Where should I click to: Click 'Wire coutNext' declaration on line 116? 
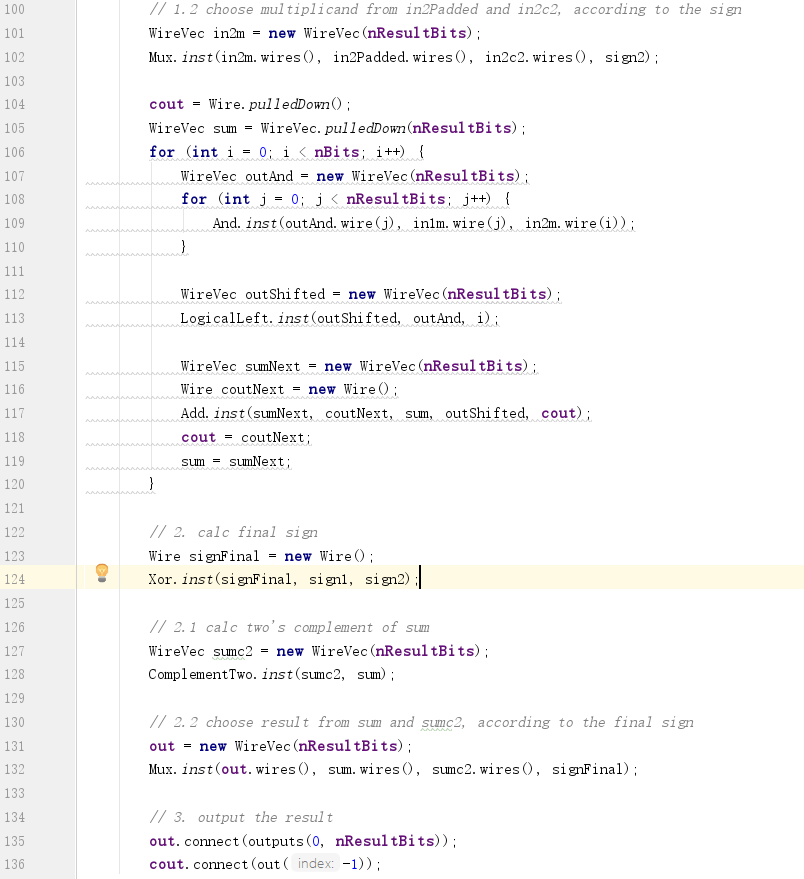click(232, 390)
